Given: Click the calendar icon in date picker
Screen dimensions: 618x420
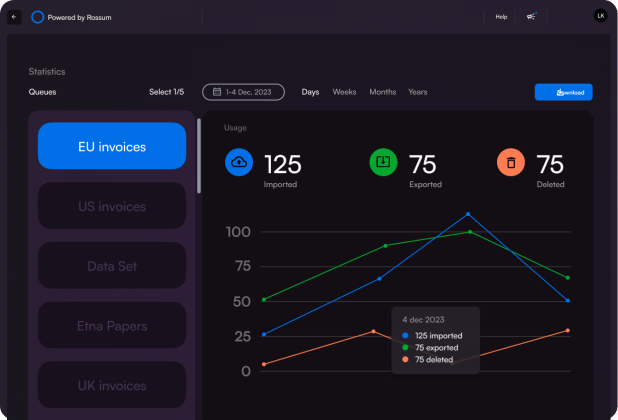Looking at the screenshot, I should [x=215, y=92].
